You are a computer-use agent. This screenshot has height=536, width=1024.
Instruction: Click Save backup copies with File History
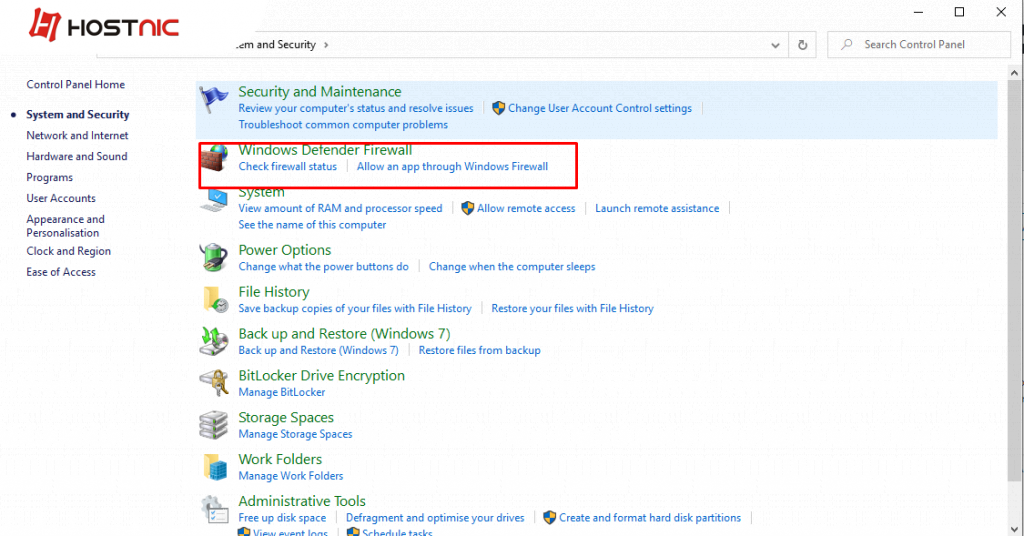pyautogui.click(x=355, y=308)
